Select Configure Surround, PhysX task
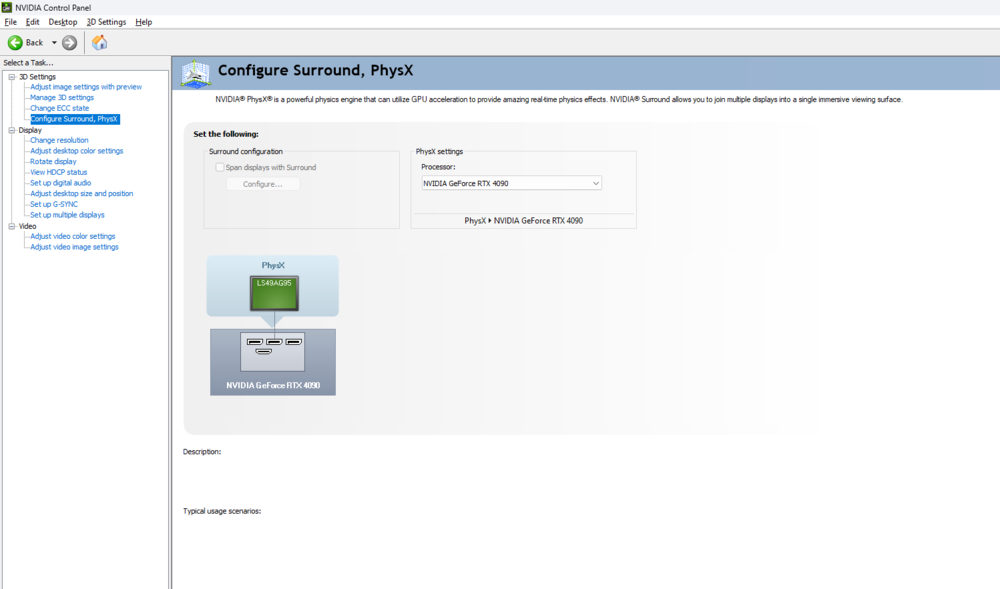This screenshot has width=1000, height=589. tap(74, 119)
